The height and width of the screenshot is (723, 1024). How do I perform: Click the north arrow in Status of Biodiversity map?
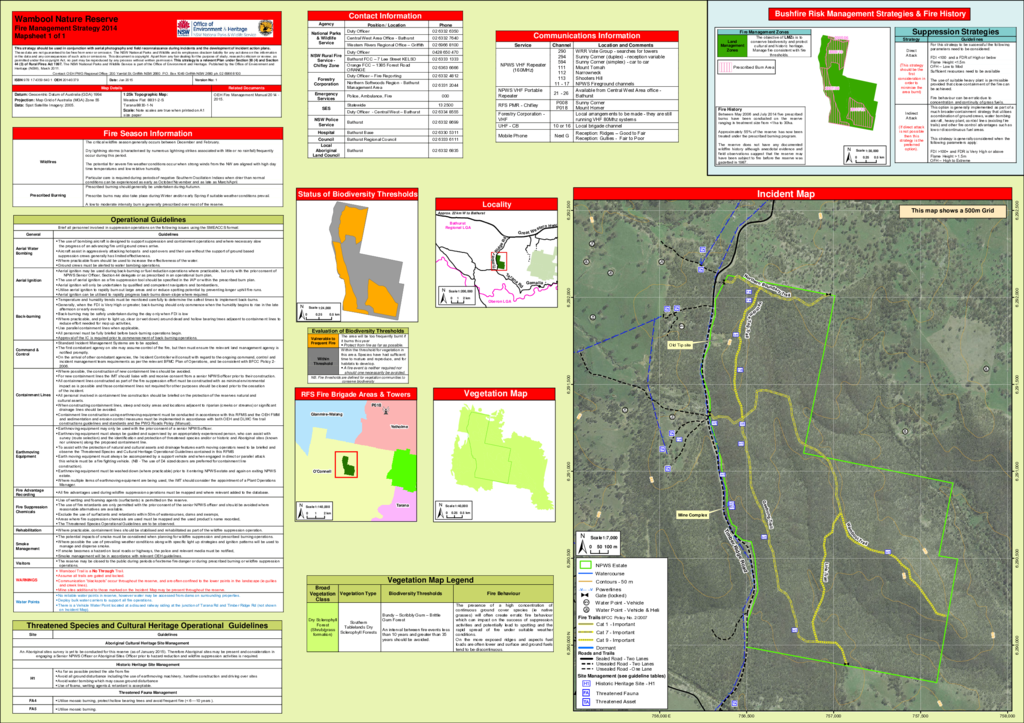[x=302, y=313]
